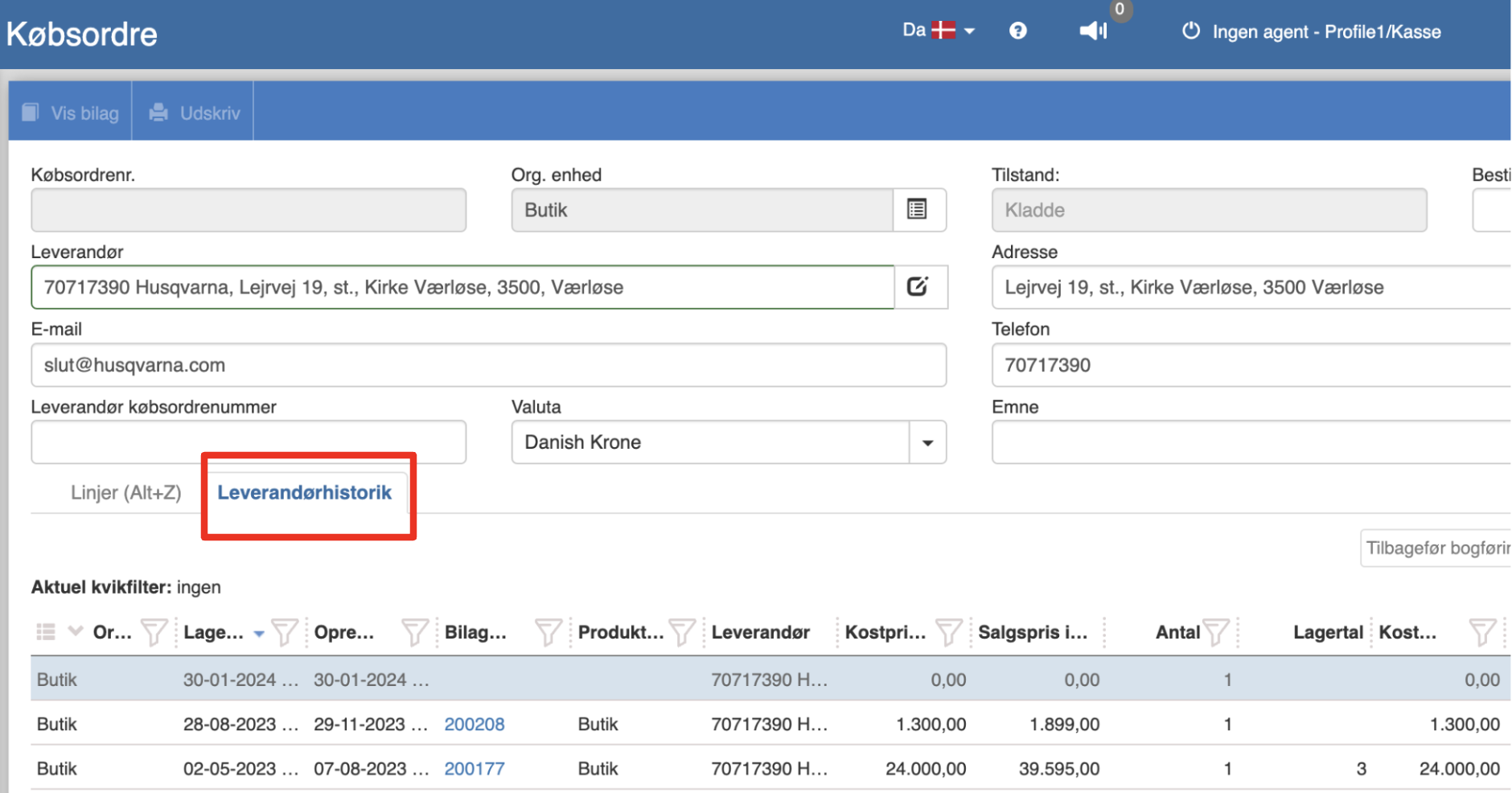This screenshot has height=793, width=1512.
Task: Open filter for the Antal column
Action: tap(1215, 632)
